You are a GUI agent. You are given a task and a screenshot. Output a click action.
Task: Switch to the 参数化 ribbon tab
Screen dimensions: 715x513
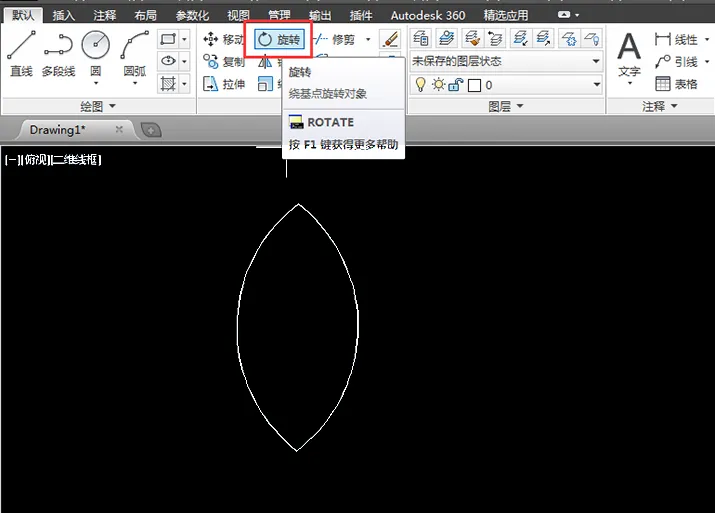click(192, 16)
